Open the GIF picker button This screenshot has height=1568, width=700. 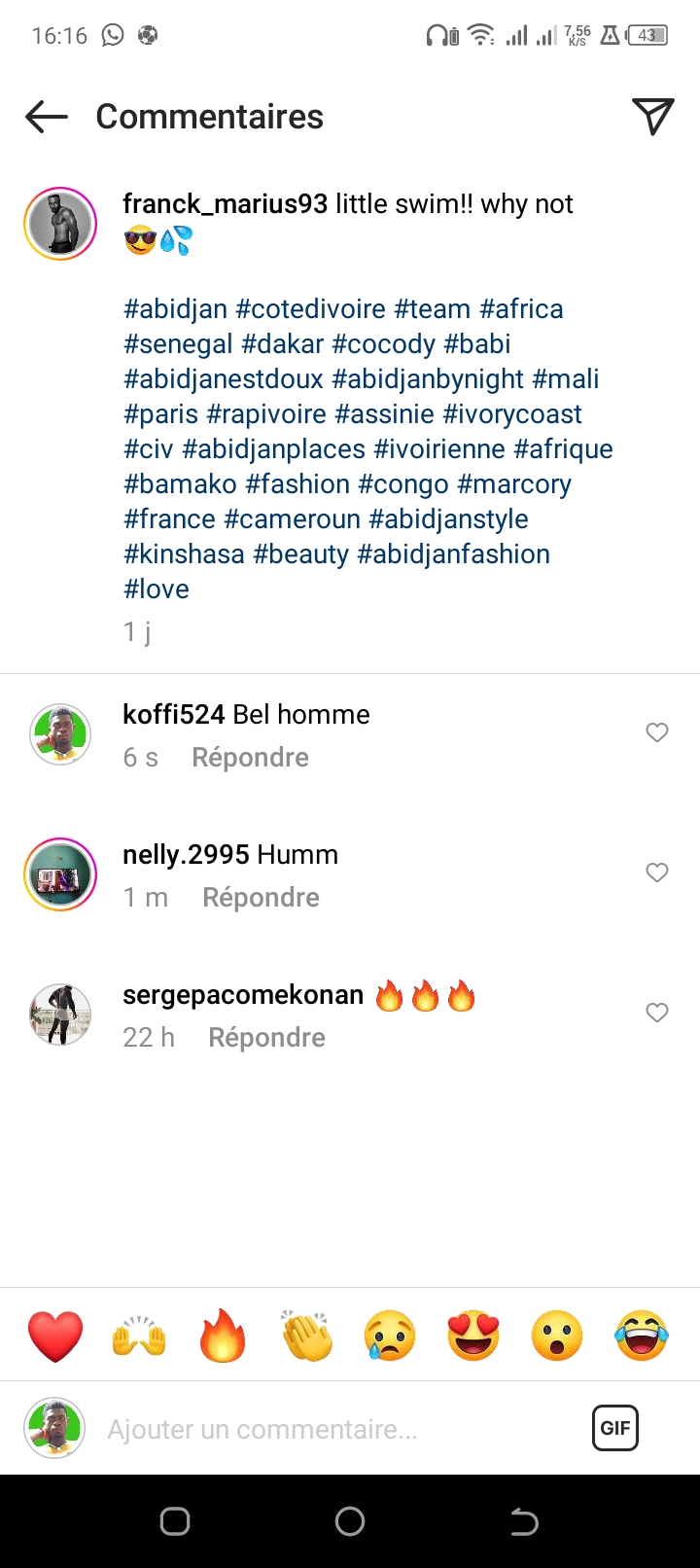tap(615, 1428)
